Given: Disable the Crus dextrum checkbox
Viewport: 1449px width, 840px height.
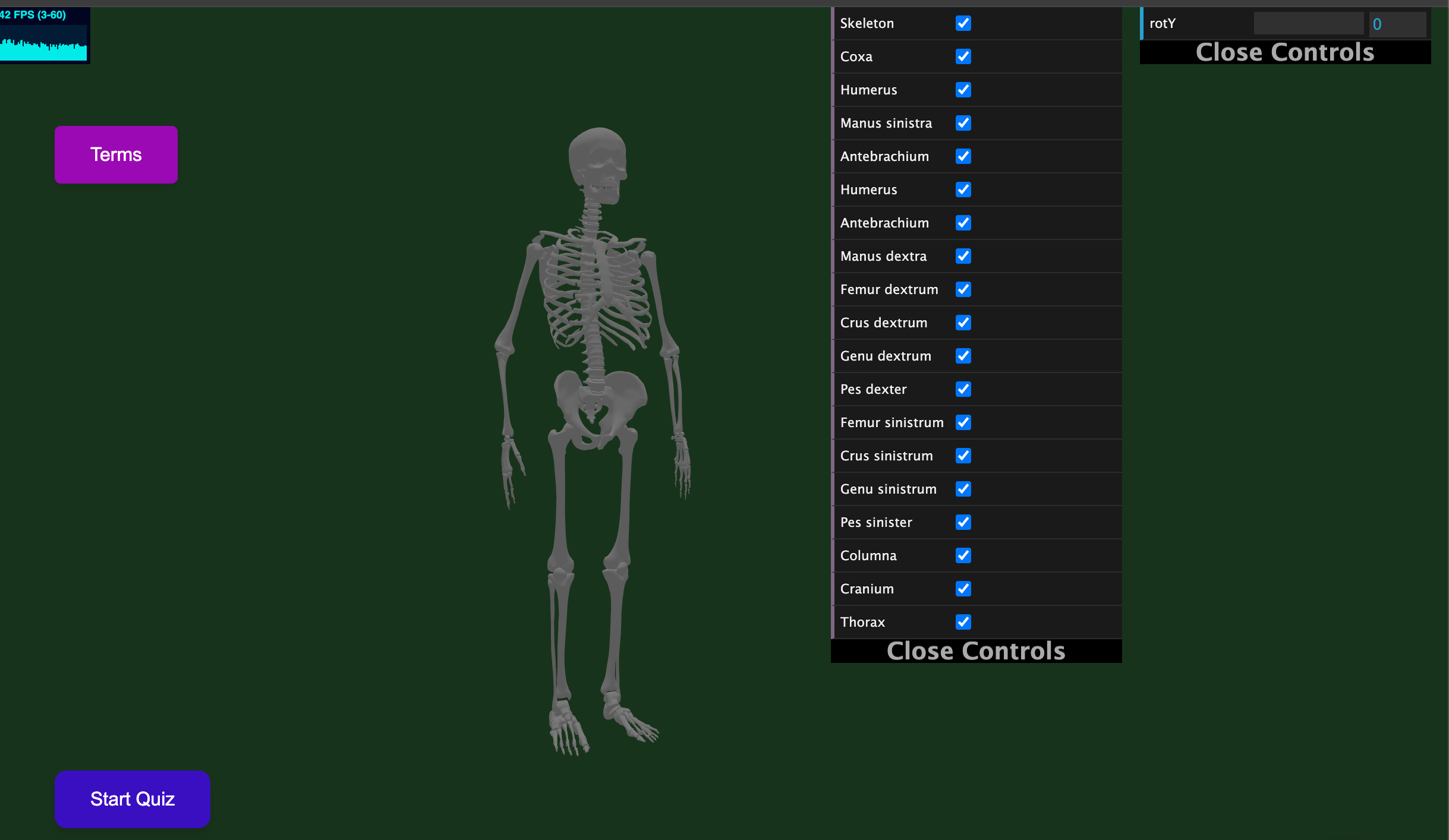Looking at the screenshot, I should point(963,323).
